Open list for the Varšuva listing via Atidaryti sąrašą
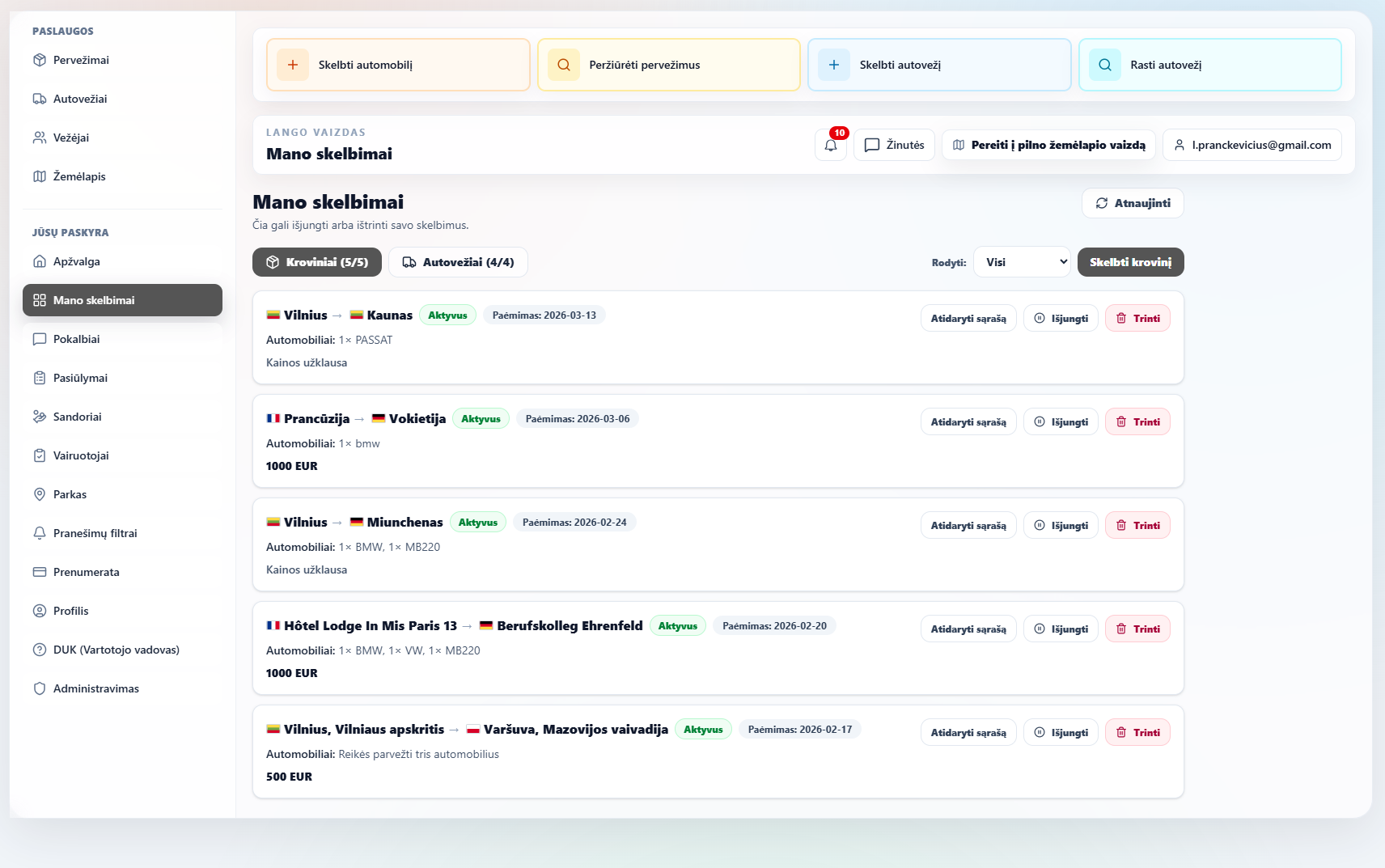1385x868 pixels. (968, 733)
